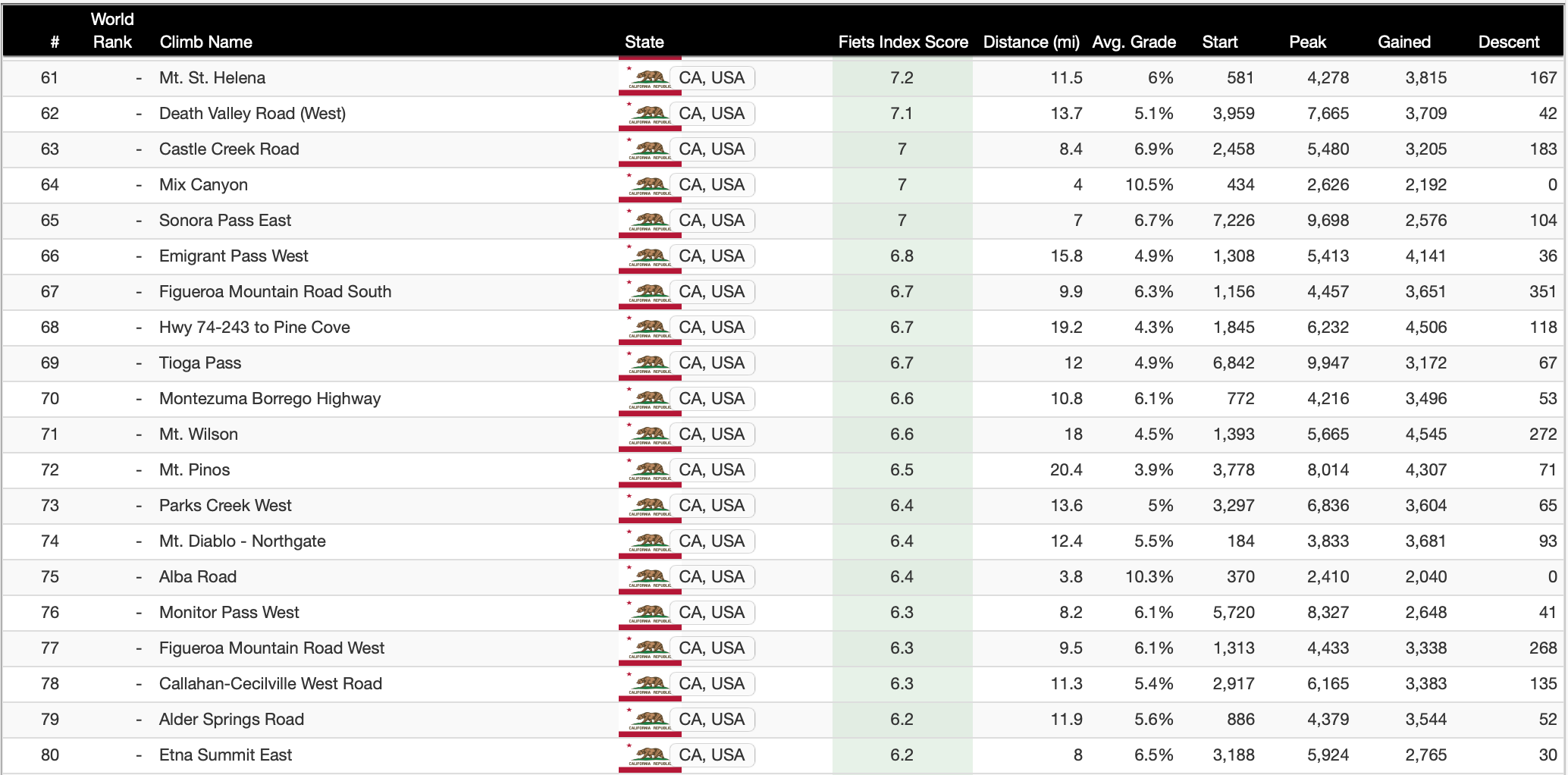Sort by Avg. Grade column header
Image resolution: width=1568 pixels, height=775 pixels.
coord(1134,42)
